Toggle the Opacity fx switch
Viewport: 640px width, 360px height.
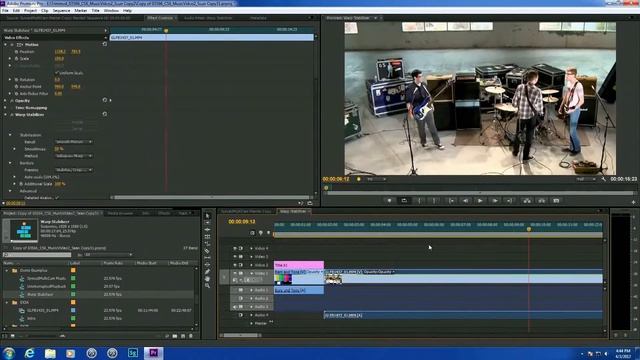(x=12, y=100)
